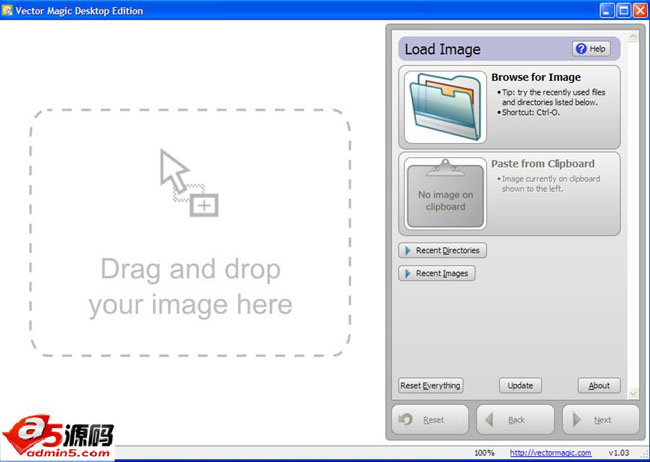This screenshot has width=650, height=462.
Task: Click panel scrollbar up arrow
Action: coord(633,37)
